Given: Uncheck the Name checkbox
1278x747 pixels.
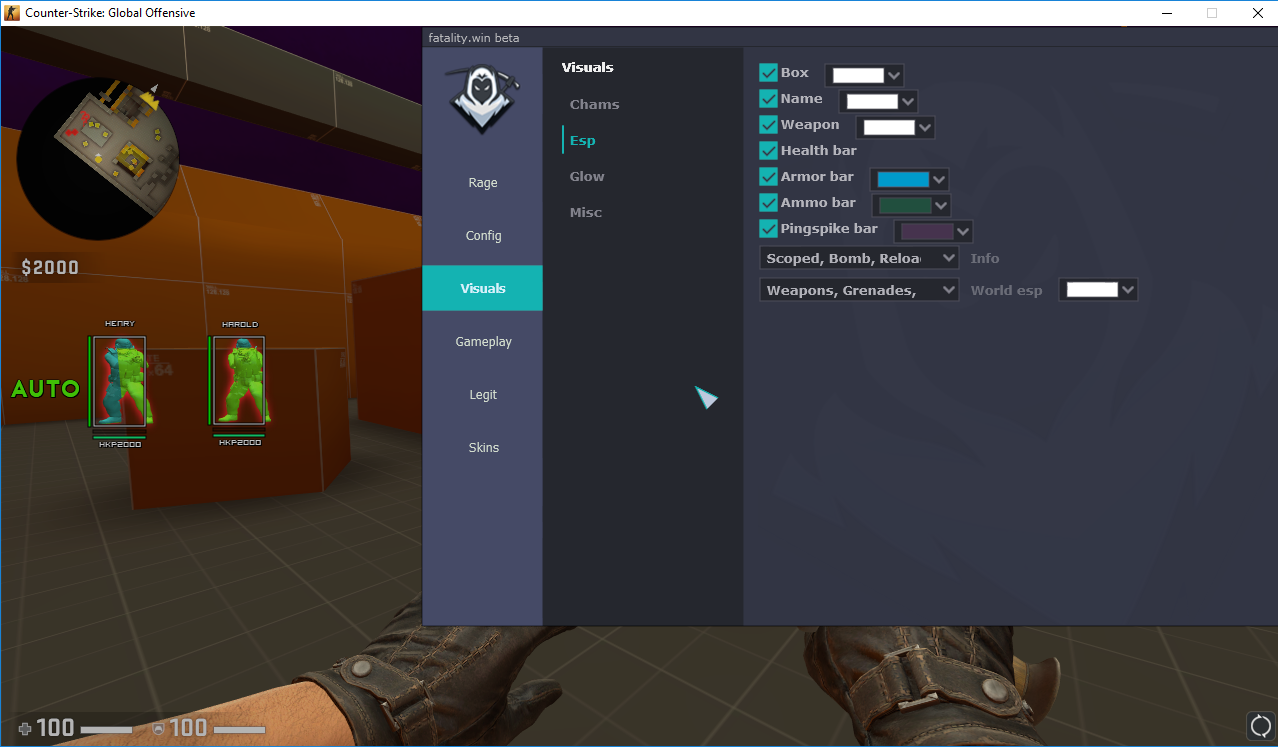Looking at the screenshot, I should 769,99.
